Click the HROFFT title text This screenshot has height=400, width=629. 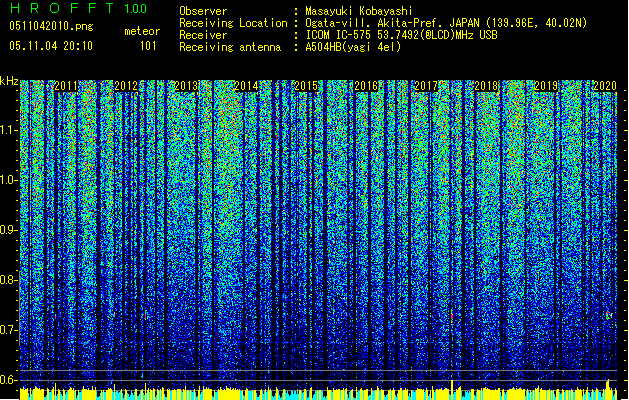point(61,9)
